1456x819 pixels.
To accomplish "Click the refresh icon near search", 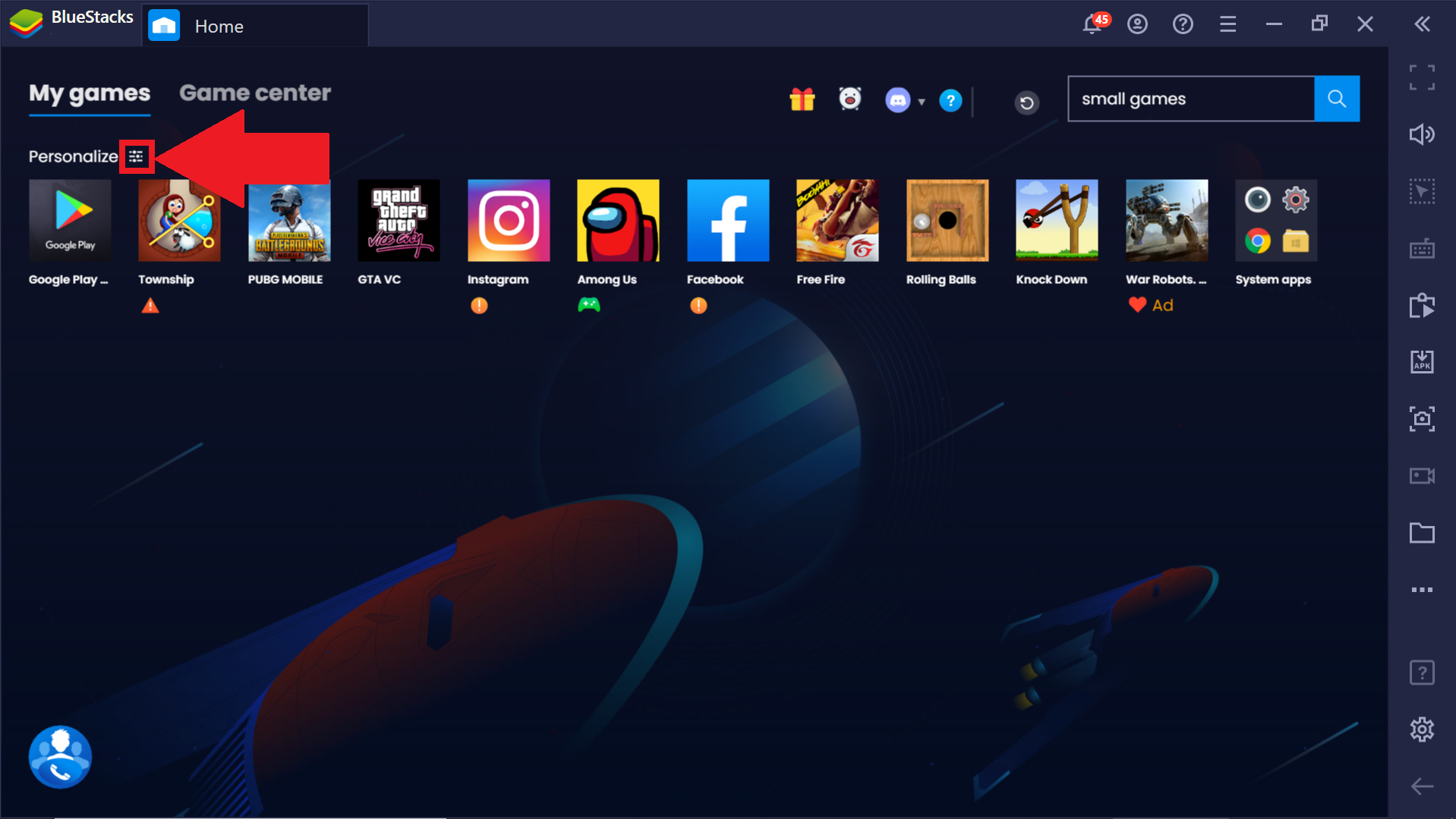I will (x=1026, y=102).
